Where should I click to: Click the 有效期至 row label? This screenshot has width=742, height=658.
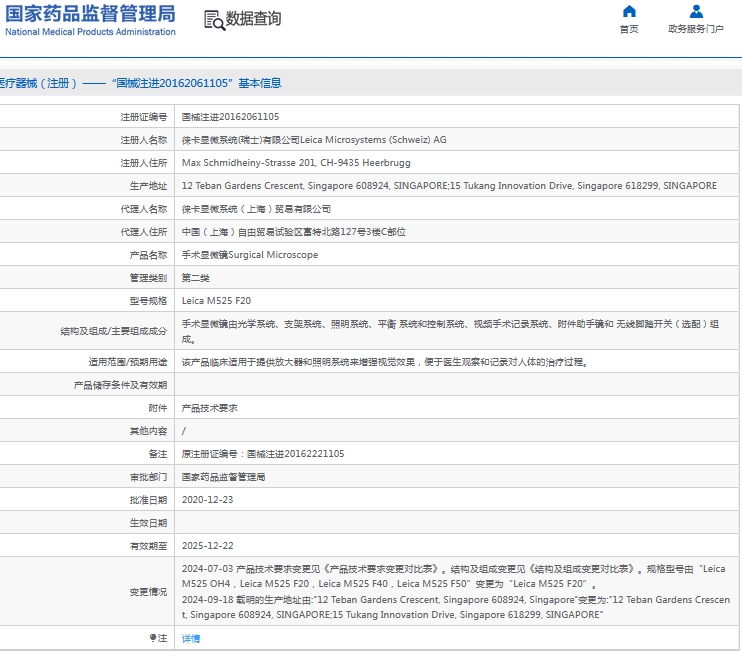click(x=149, y=546)
